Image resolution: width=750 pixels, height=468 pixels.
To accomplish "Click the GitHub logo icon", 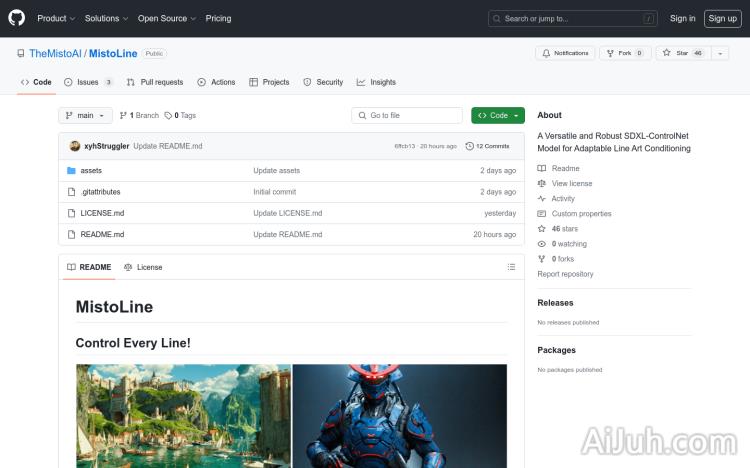I will click(19, 18).
